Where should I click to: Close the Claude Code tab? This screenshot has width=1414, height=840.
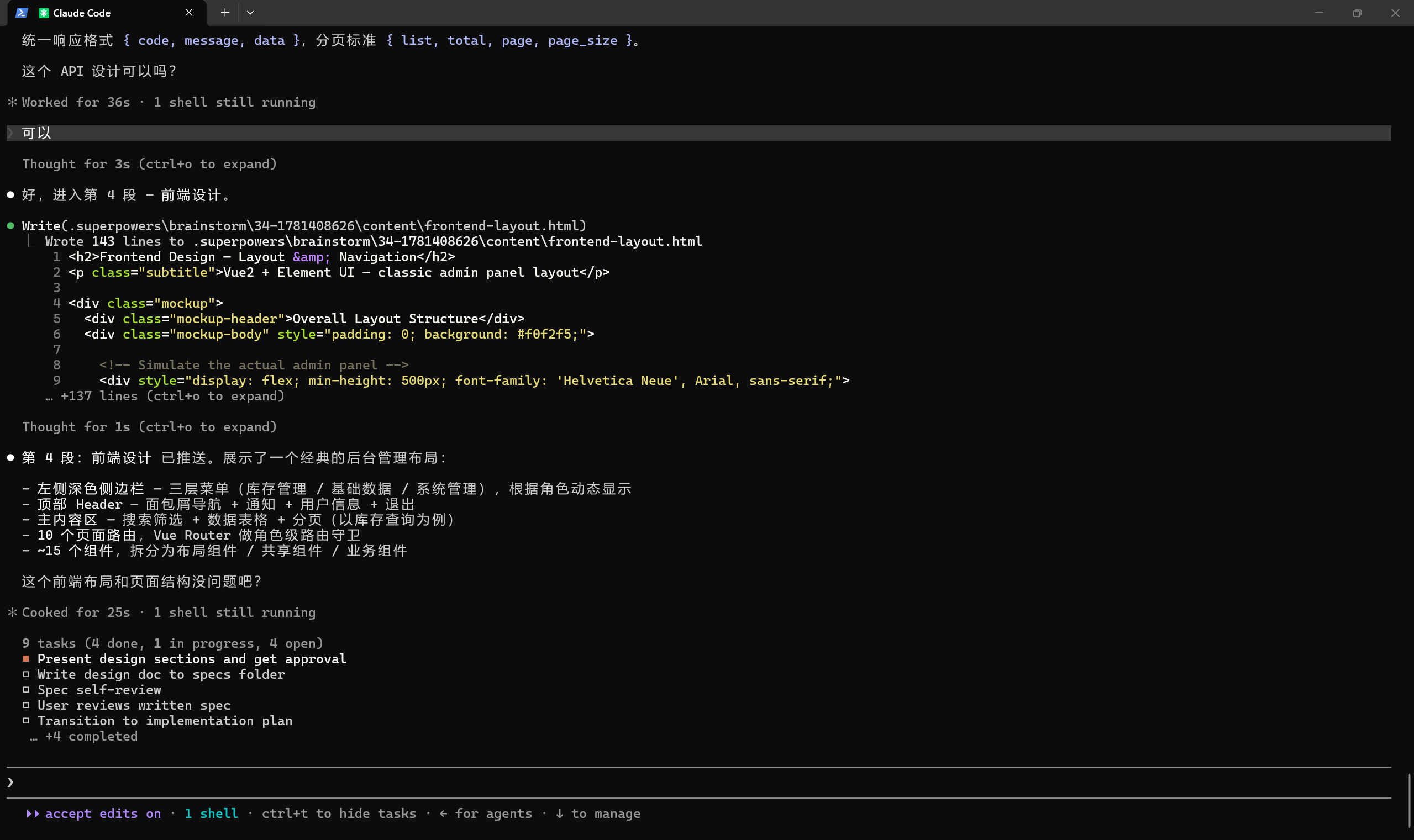pyautogui.click(x=189, y=13)
